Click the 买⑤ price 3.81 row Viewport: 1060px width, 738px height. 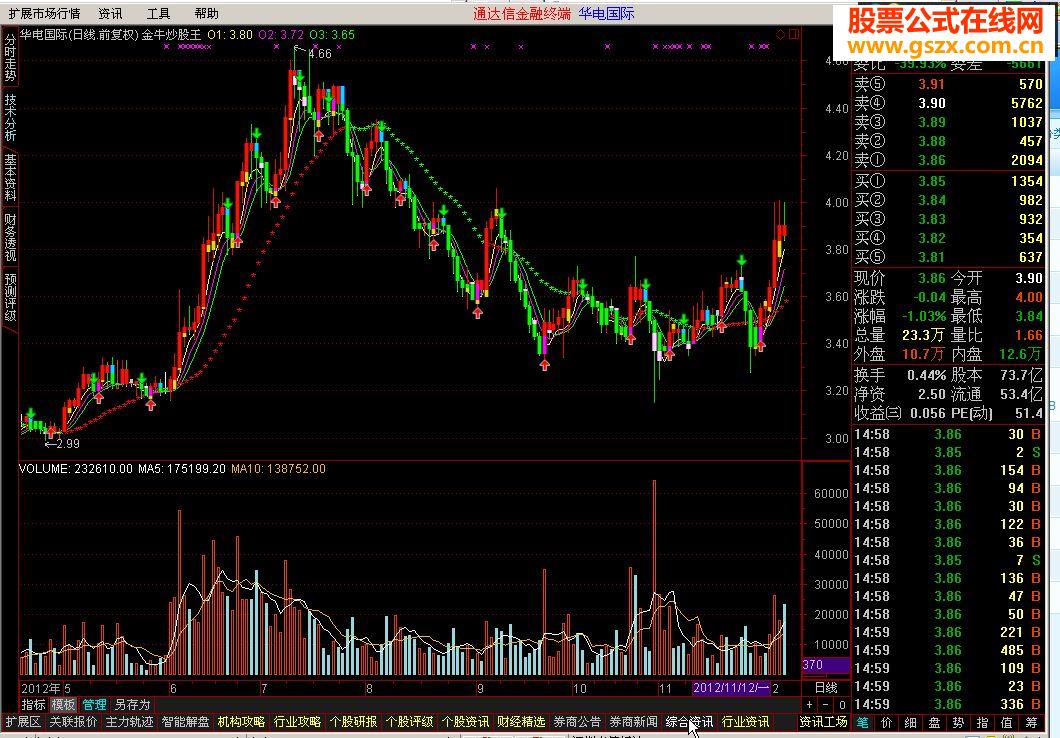click(948, 257)
